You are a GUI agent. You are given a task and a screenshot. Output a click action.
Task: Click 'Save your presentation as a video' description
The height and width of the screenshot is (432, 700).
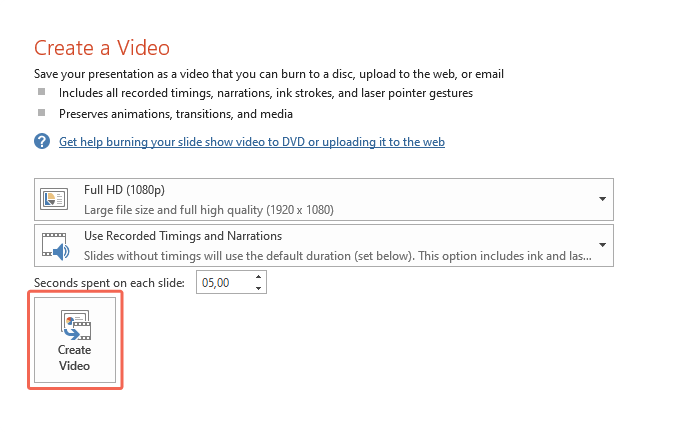[x=269, y=74]
